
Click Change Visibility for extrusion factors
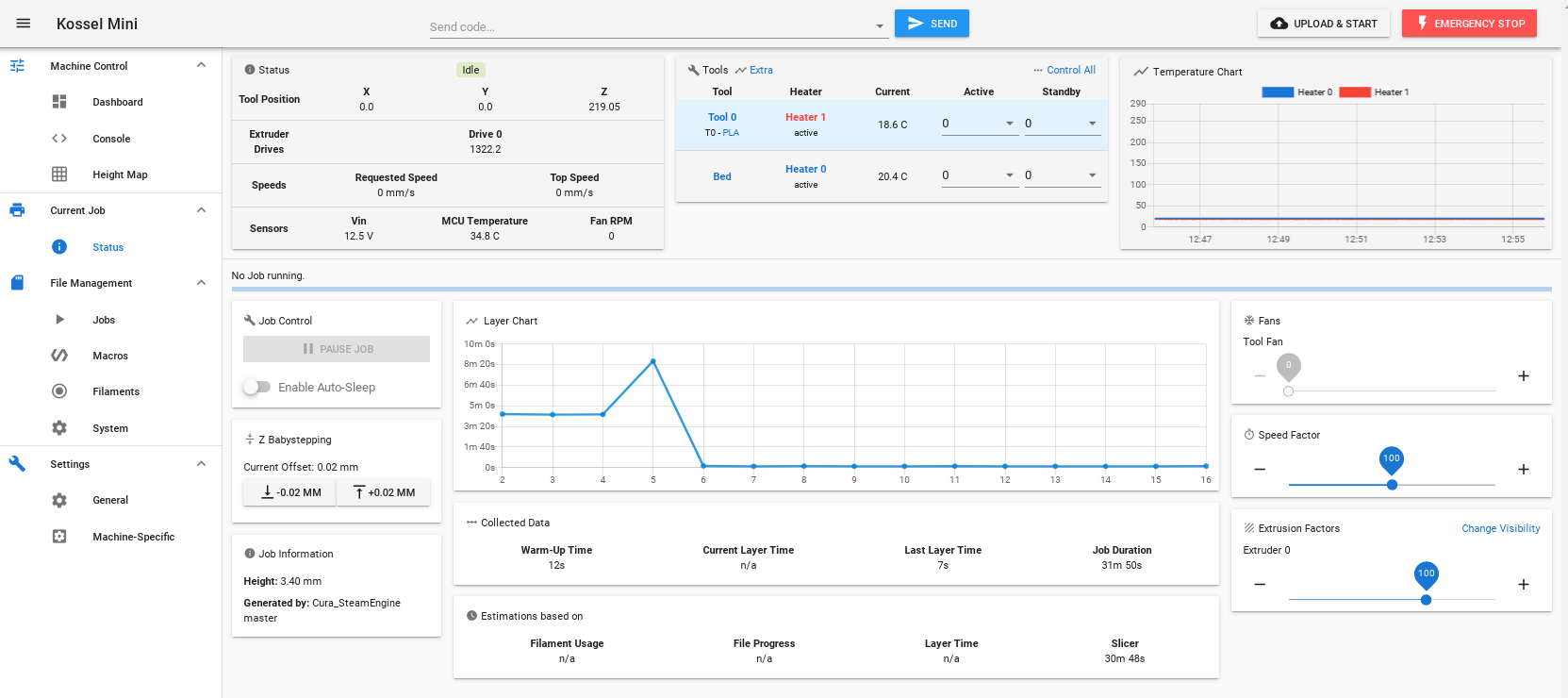pyautogui.click(x=1501, y=528)
